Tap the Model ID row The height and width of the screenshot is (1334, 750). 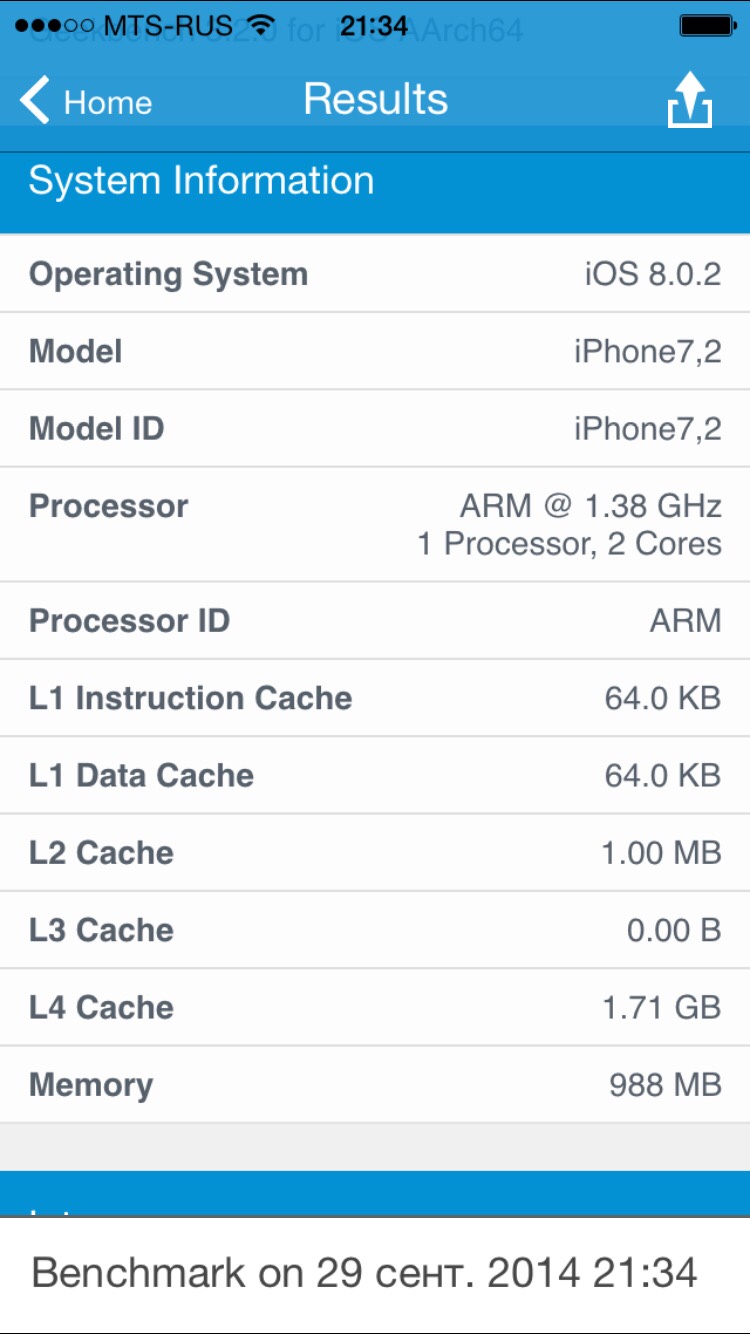[x=375, y=428]
